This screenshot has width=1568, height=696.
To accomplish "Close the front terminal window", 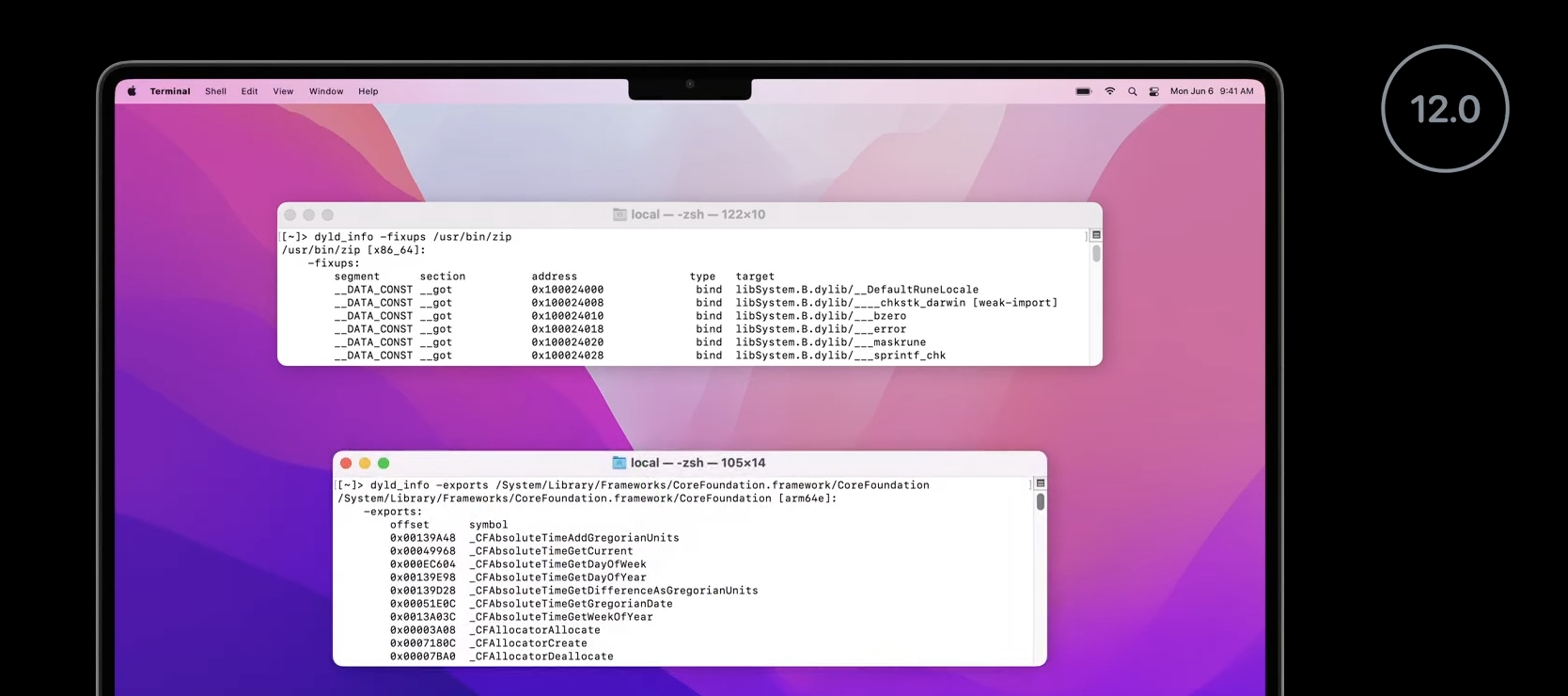I will click(x=346, y=463).
